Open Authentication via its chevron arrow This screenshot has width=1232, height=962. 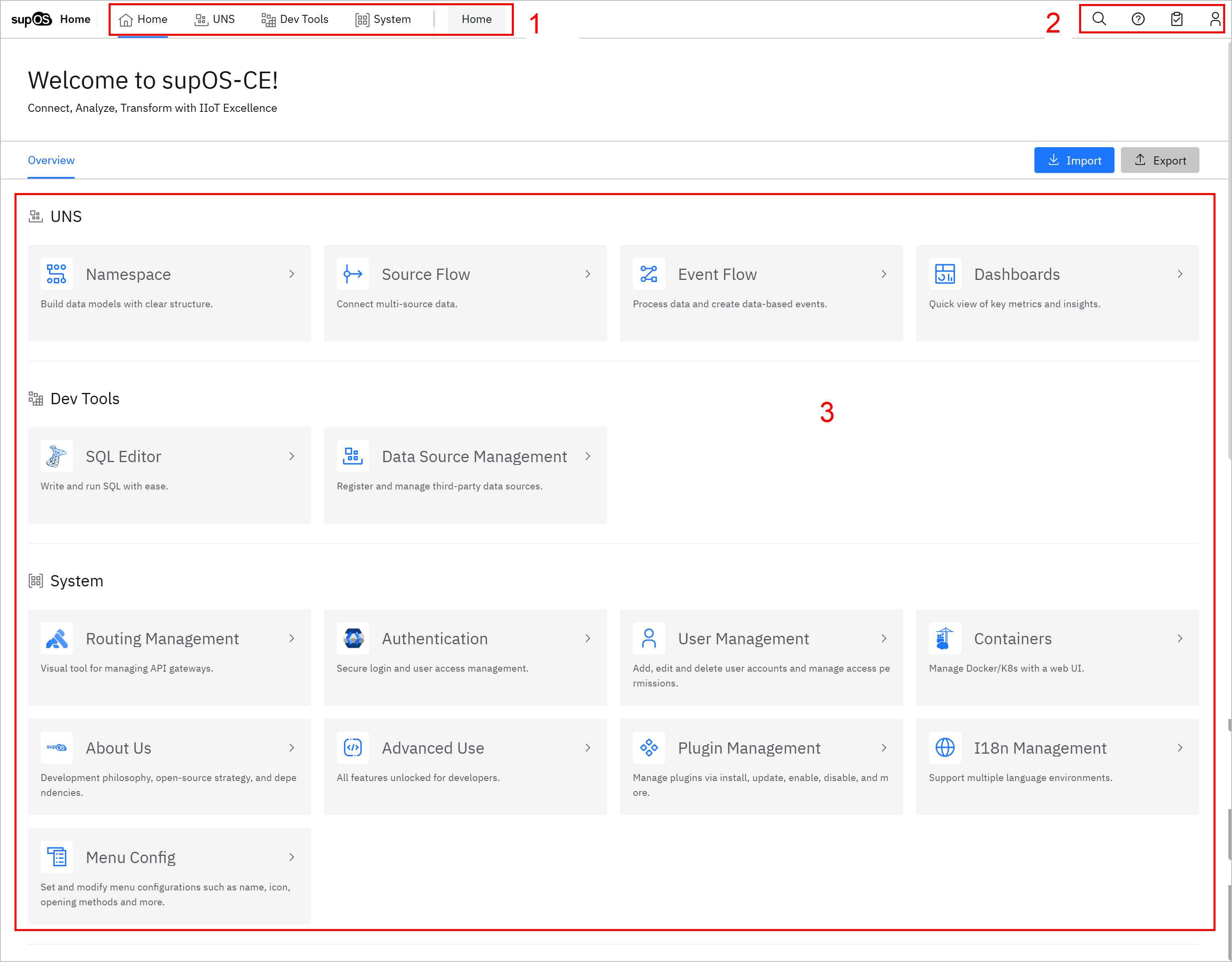point(587,638)
